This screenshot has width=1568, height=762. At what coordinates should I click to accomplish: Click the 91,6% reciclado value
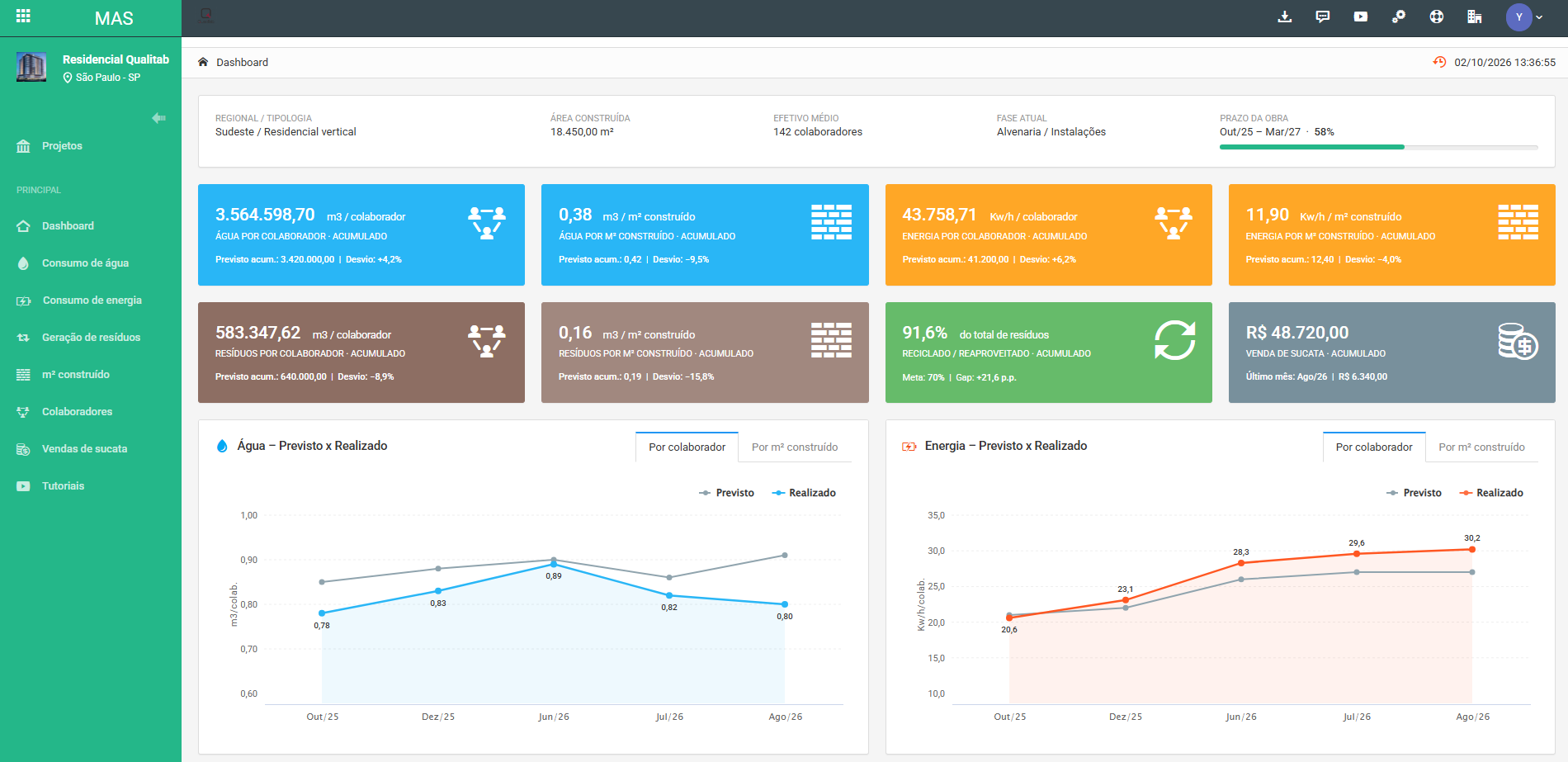(x=924, y=333)
